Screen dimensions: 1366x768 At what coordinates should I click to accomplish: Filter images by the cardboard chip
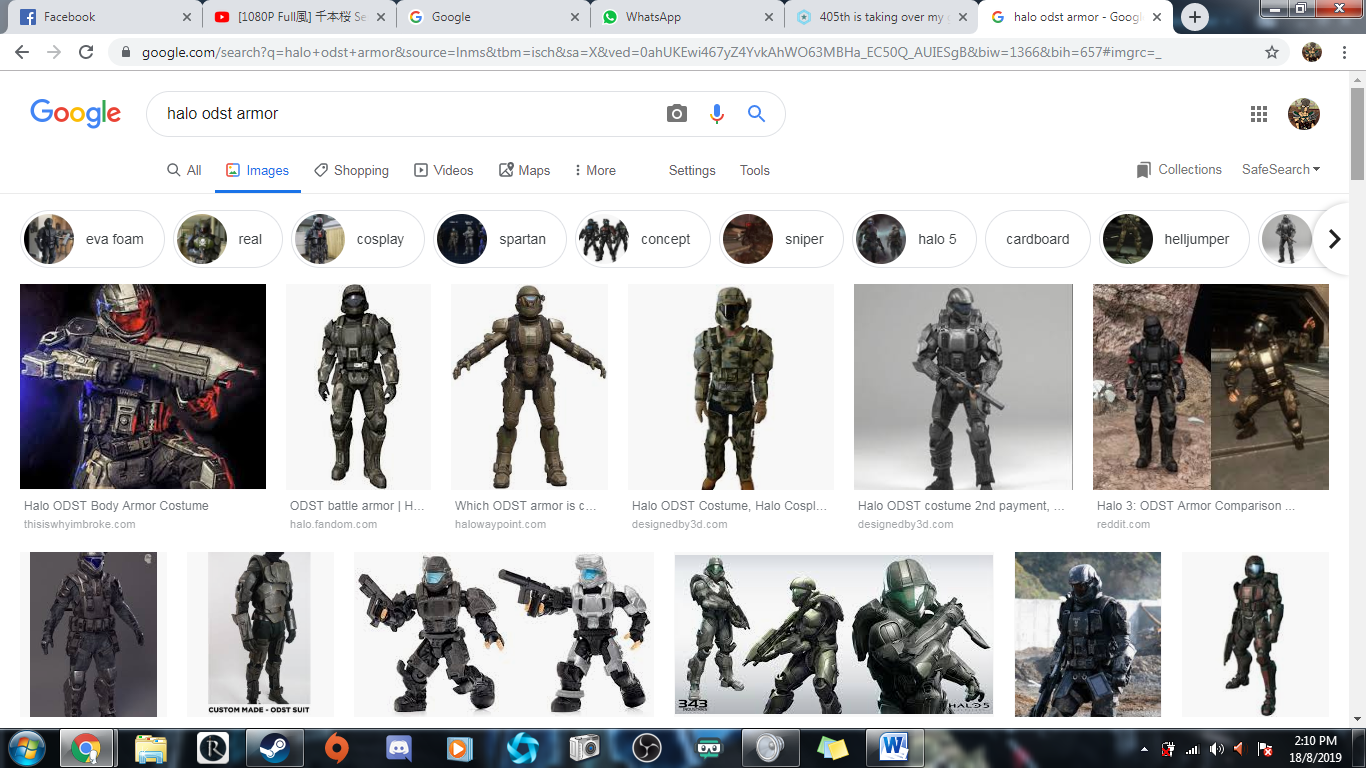tap(1038, 239)
